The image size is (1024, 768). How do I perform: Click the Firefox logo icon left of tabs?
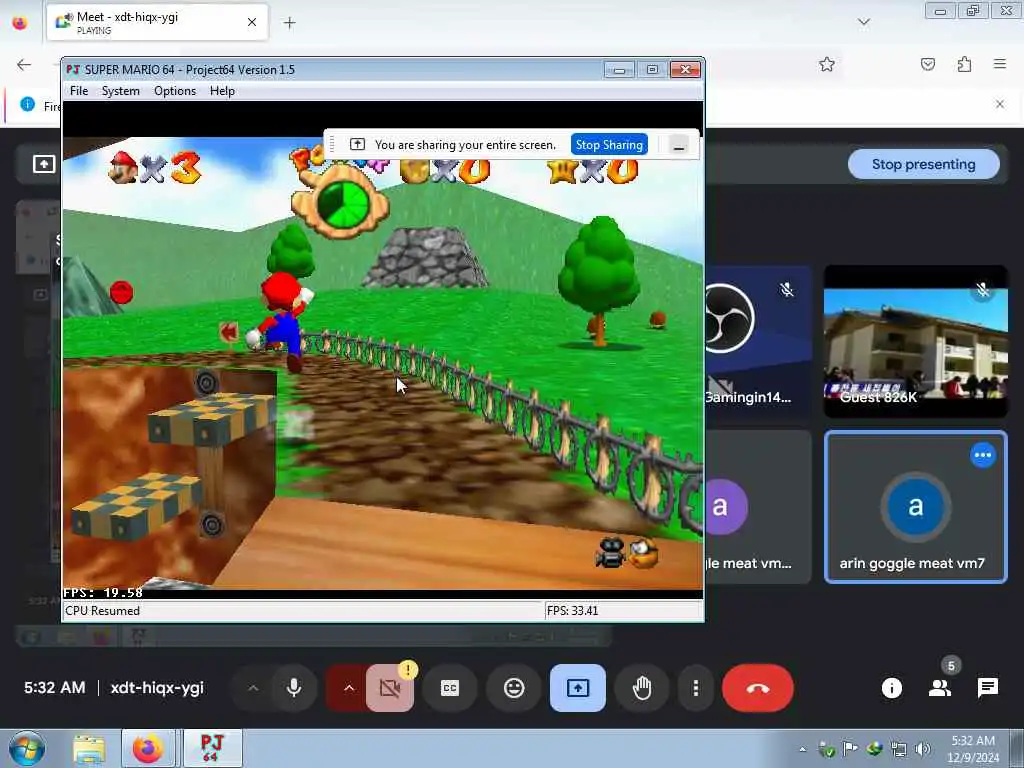20,23
